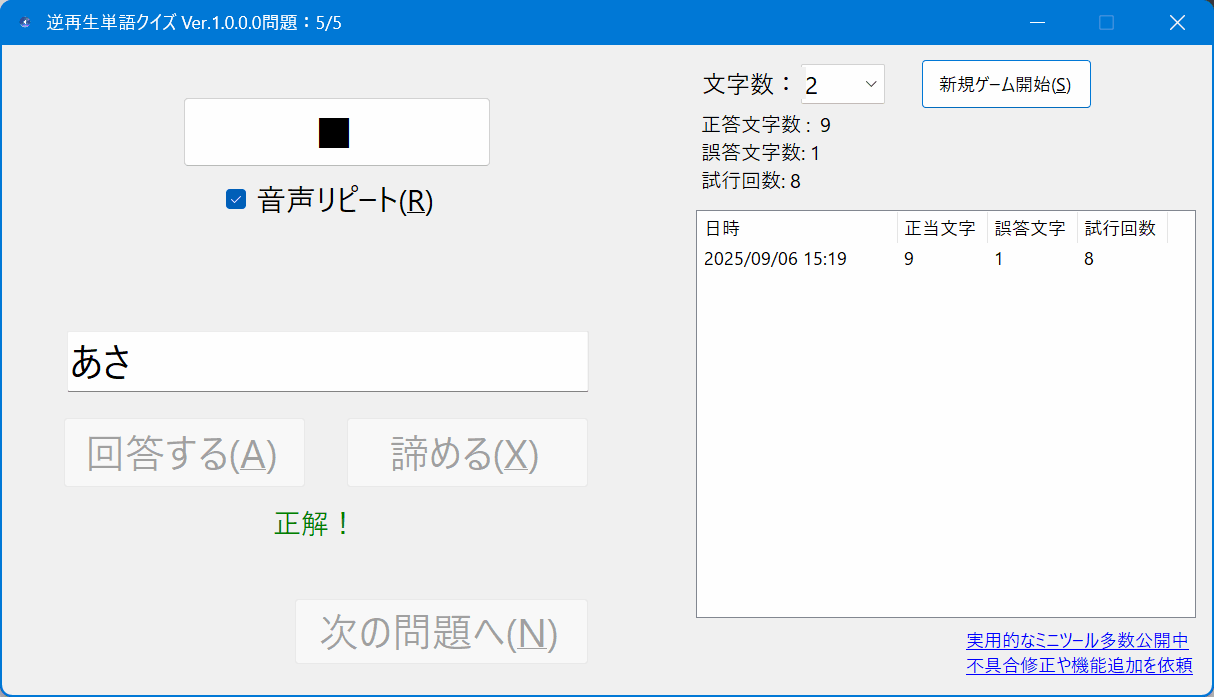Click the 誤答文字数: 1 label
This screenshot has width=1214, height=697.
(x=761, y=153)
